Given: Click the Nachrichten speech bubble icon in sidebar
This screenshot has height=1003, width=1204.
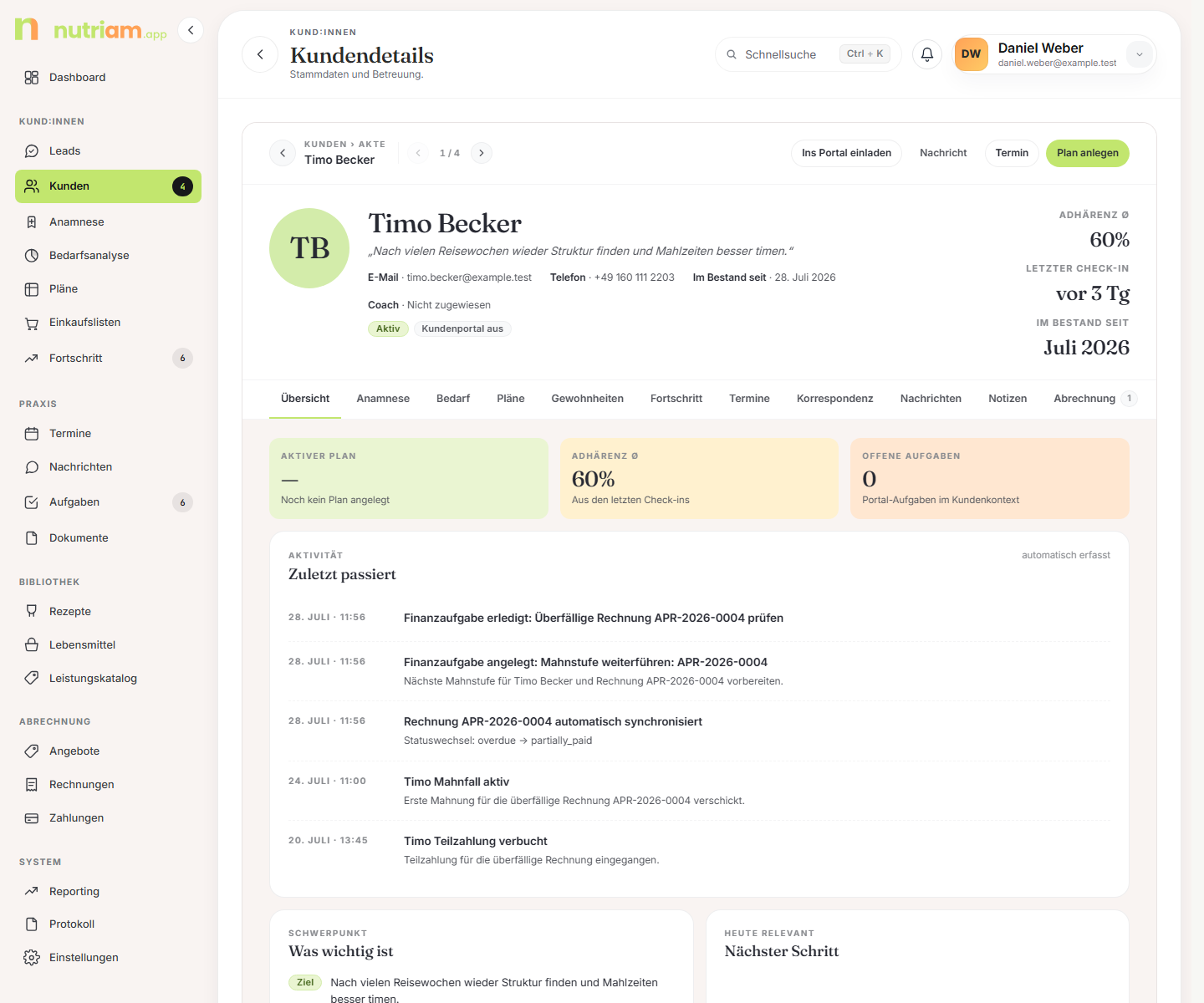Looking at the screenshot, I should pos(32,467).
